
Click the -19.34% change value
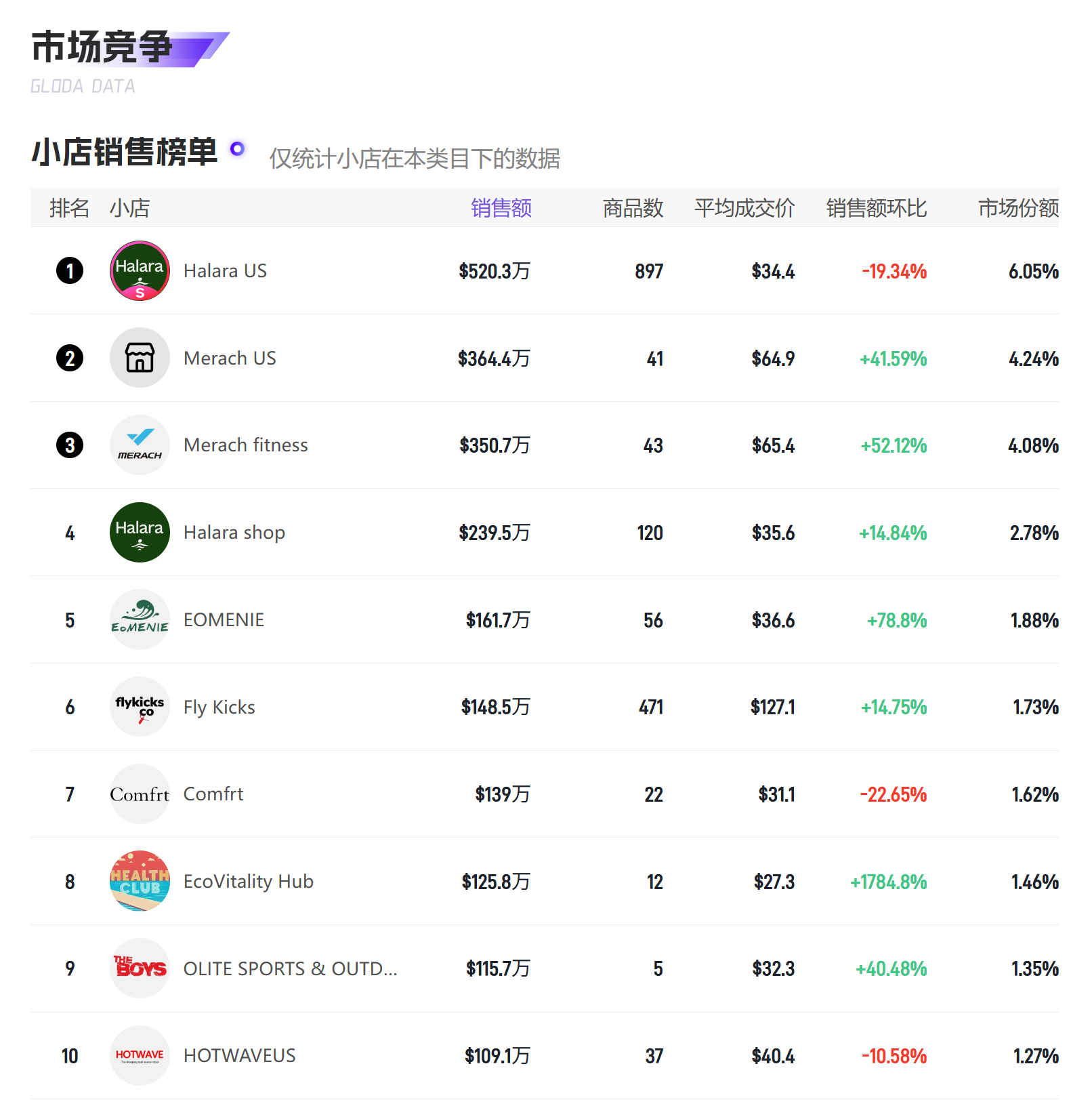click(894, 271)
